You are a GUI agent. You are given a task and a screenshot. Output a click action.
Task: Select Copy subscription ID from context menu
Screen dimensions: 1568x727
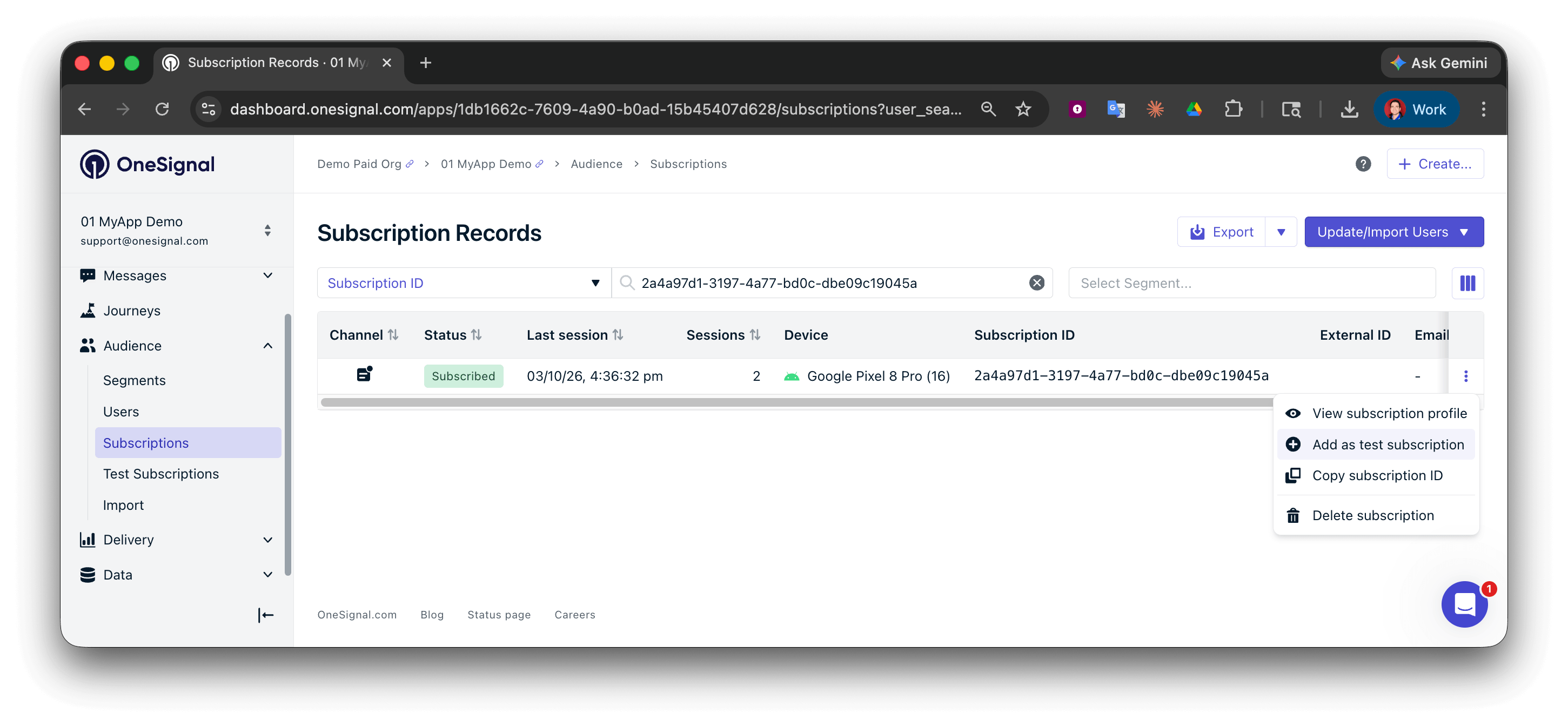(x=1377, y=475)
